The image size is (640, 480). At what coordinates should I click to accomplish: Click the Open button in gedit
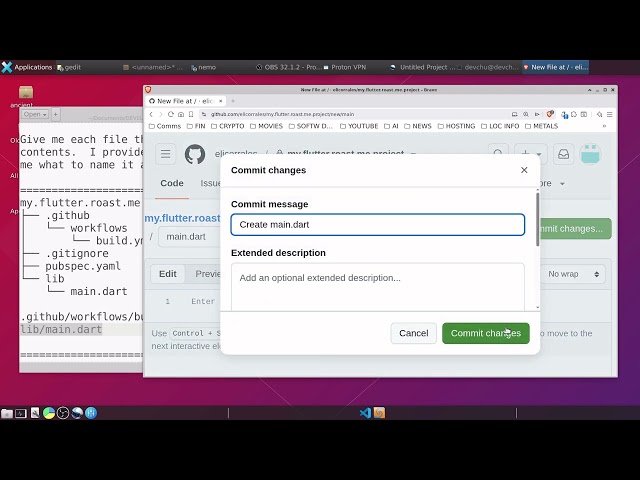pos(35,114)
